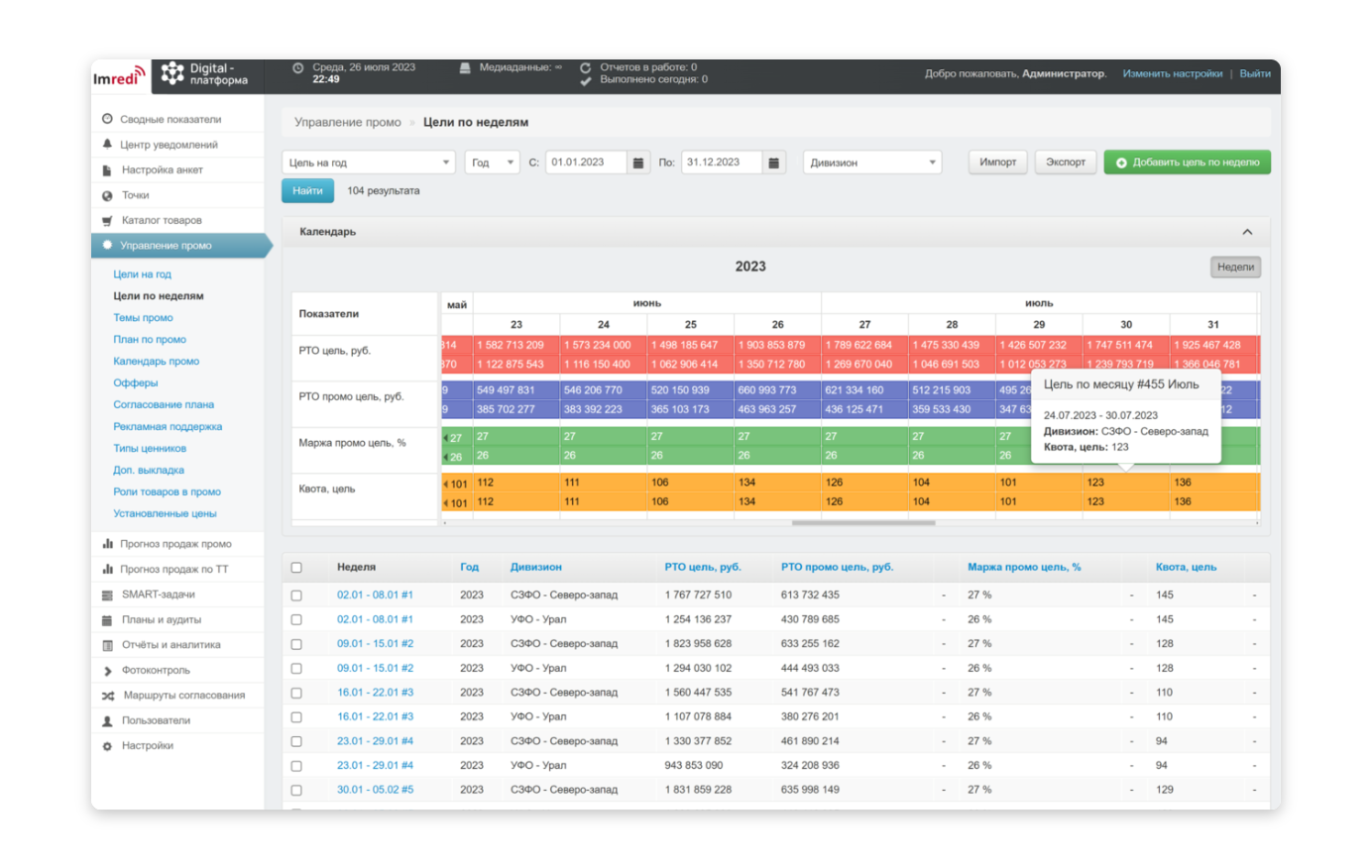
Task: Click Отчёты и аналитика icon
Action: click(107, 645)
